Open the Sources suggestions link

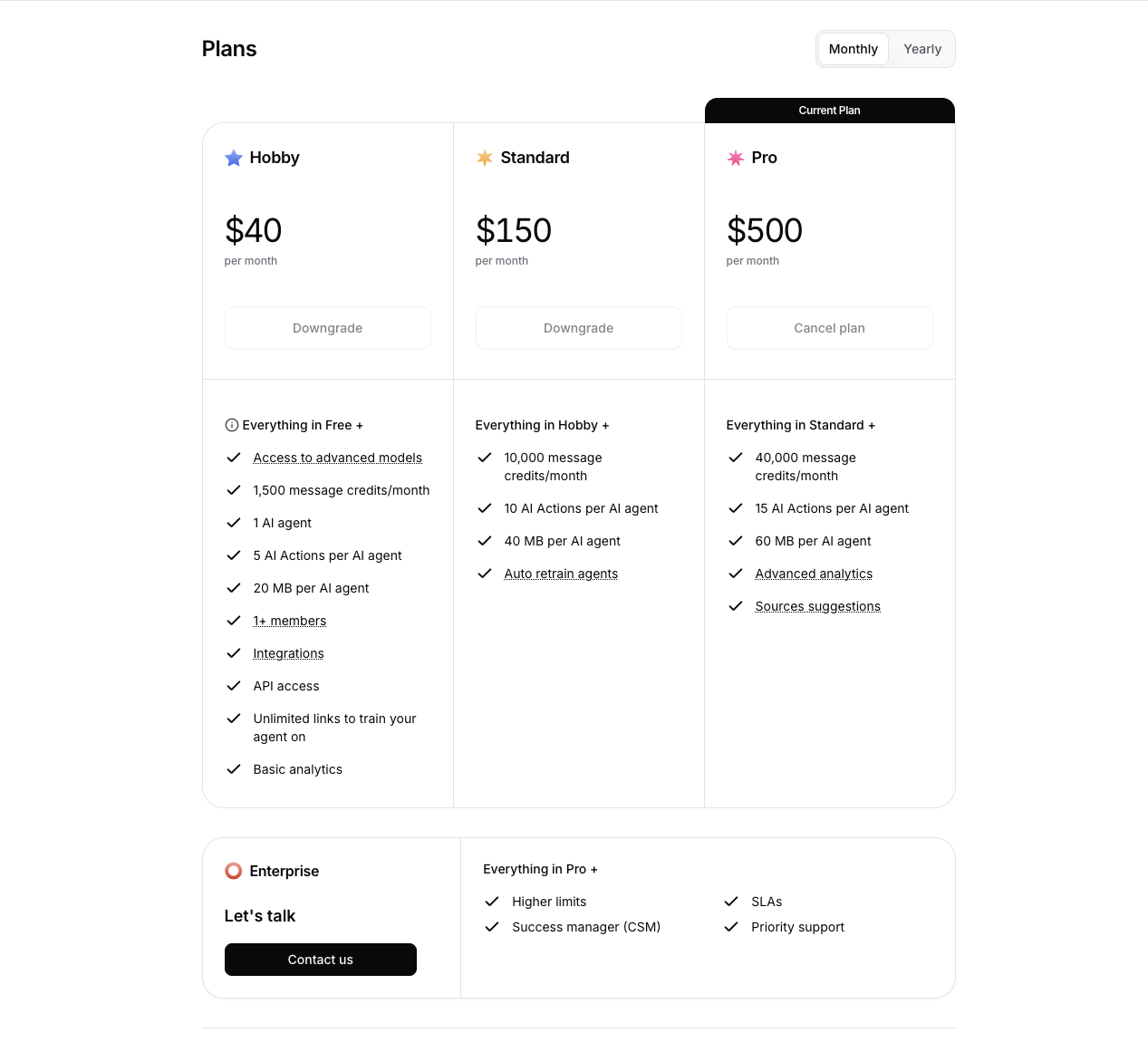817,606
